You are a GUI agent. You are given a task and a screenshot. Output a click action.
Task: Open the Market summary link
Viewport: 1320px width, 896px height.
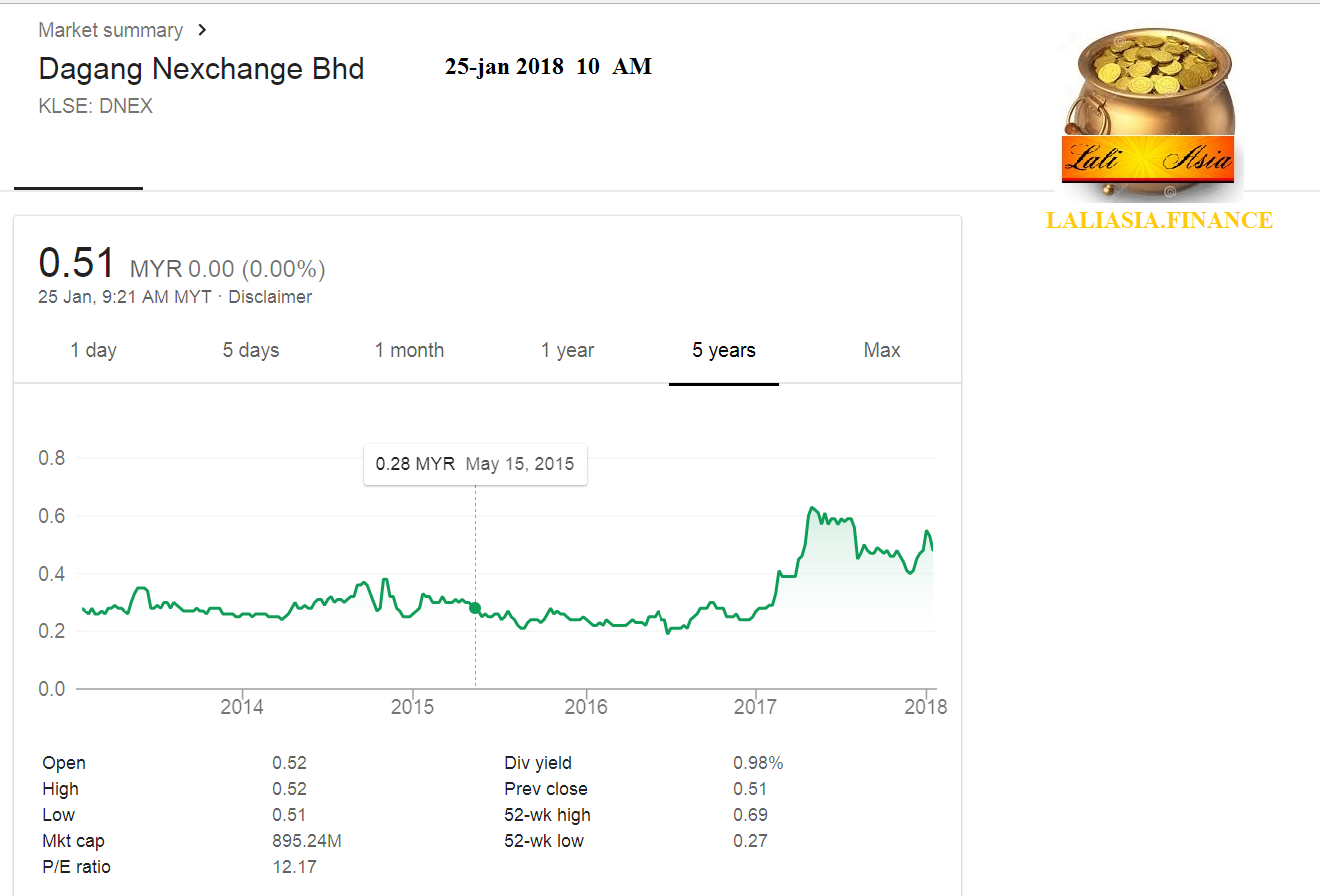pos(110,30)
